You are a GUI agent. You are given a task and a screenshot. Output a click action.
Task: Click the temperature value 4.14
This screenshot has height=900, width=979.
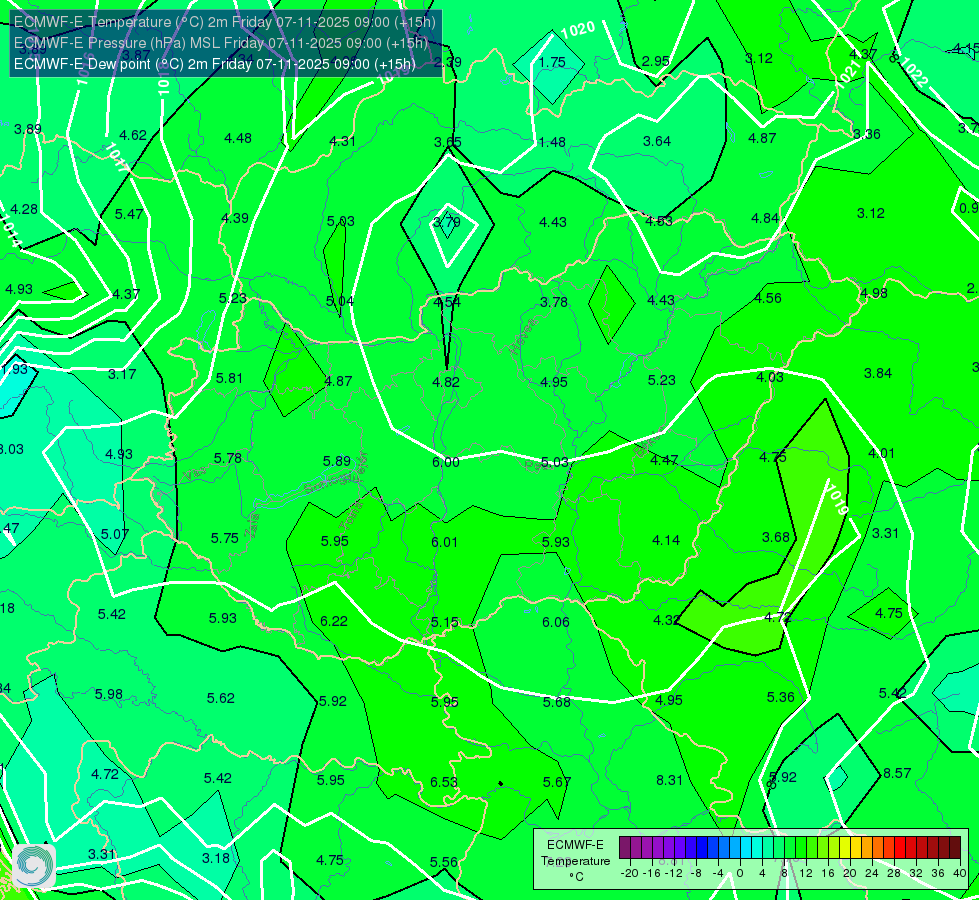(666, 540)
